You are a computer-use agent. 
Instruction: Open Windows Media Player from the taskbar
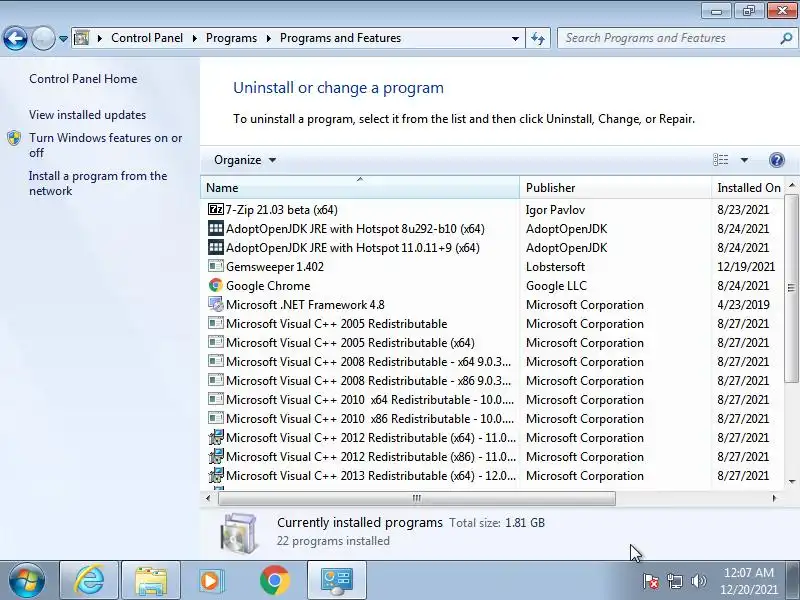210,580
